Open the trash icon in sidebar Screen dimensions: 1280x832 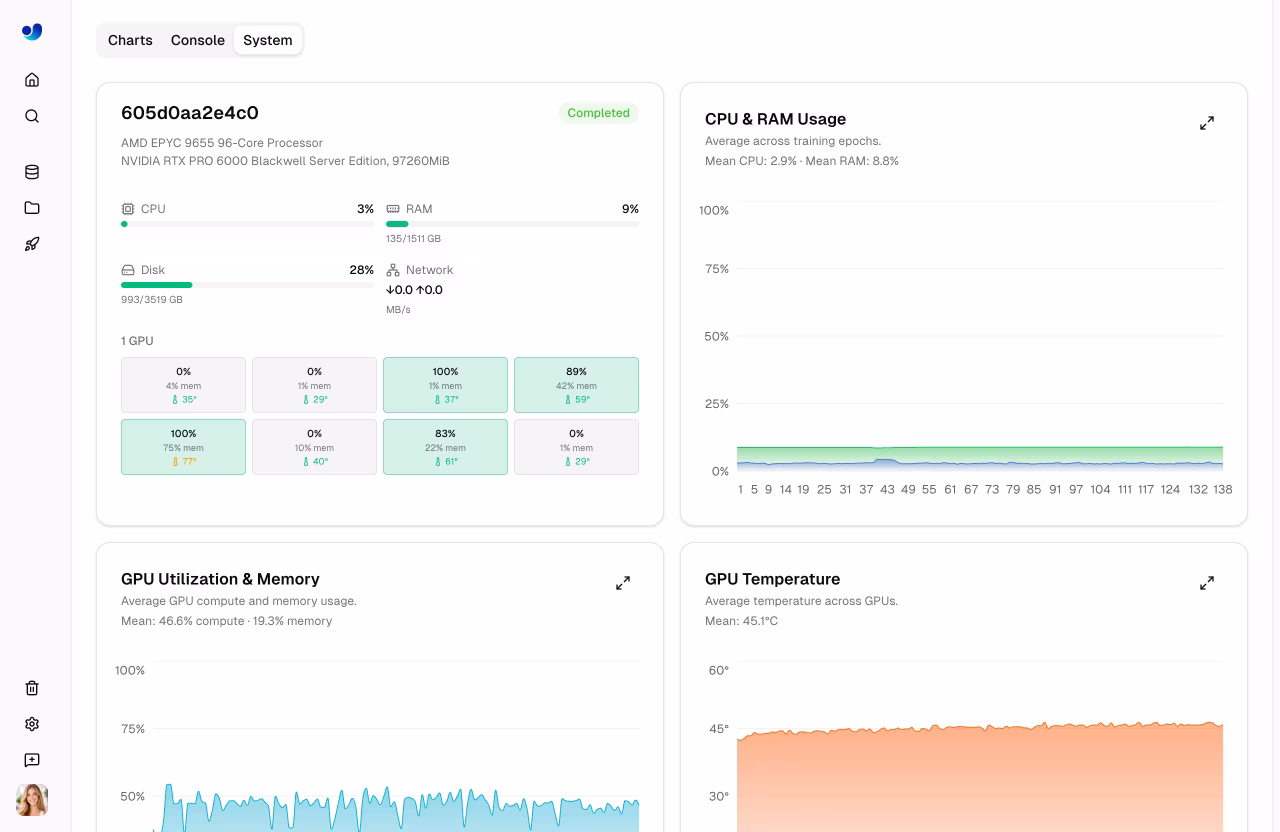click(32, 688)
